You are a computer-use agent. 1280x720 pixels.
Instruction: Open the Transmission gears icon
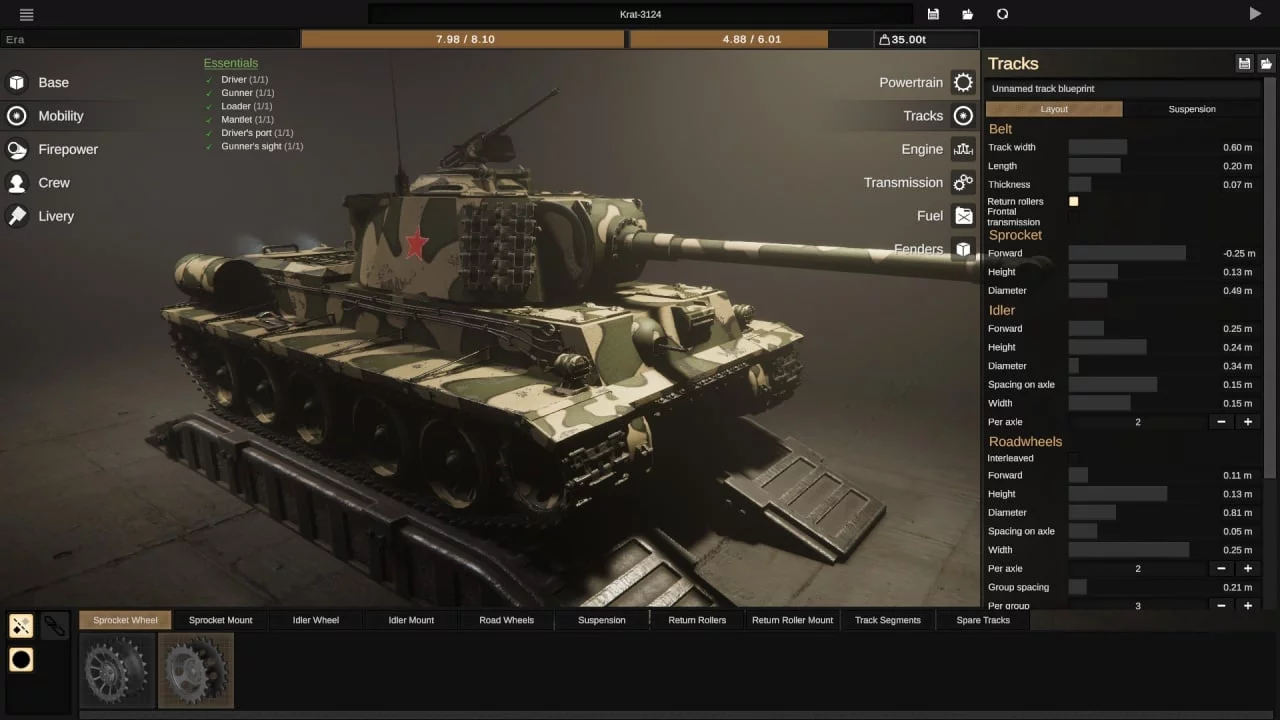[962, 183]
